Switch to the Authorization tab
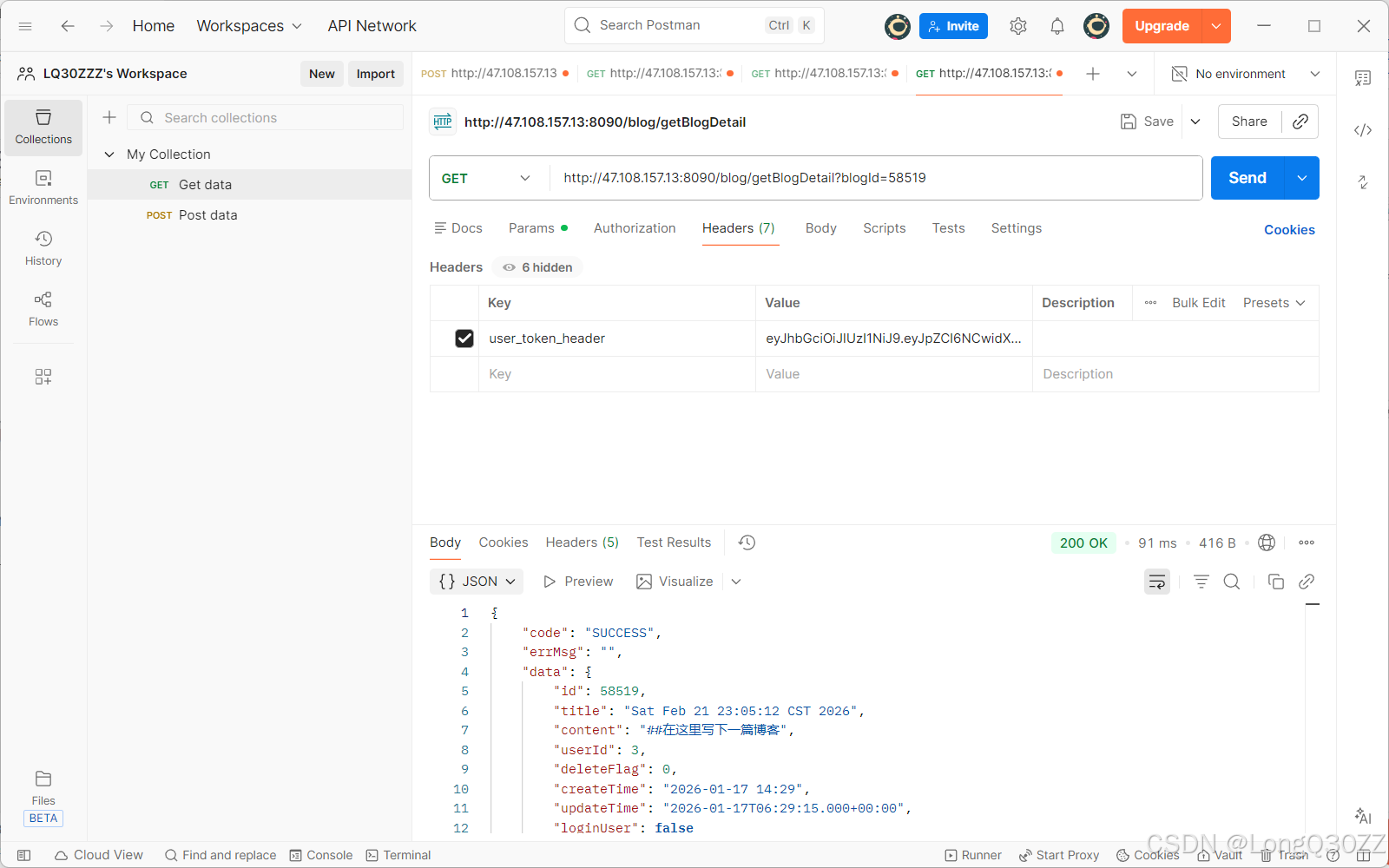Screen dimensions: 1389x868 tap(635, 228)
